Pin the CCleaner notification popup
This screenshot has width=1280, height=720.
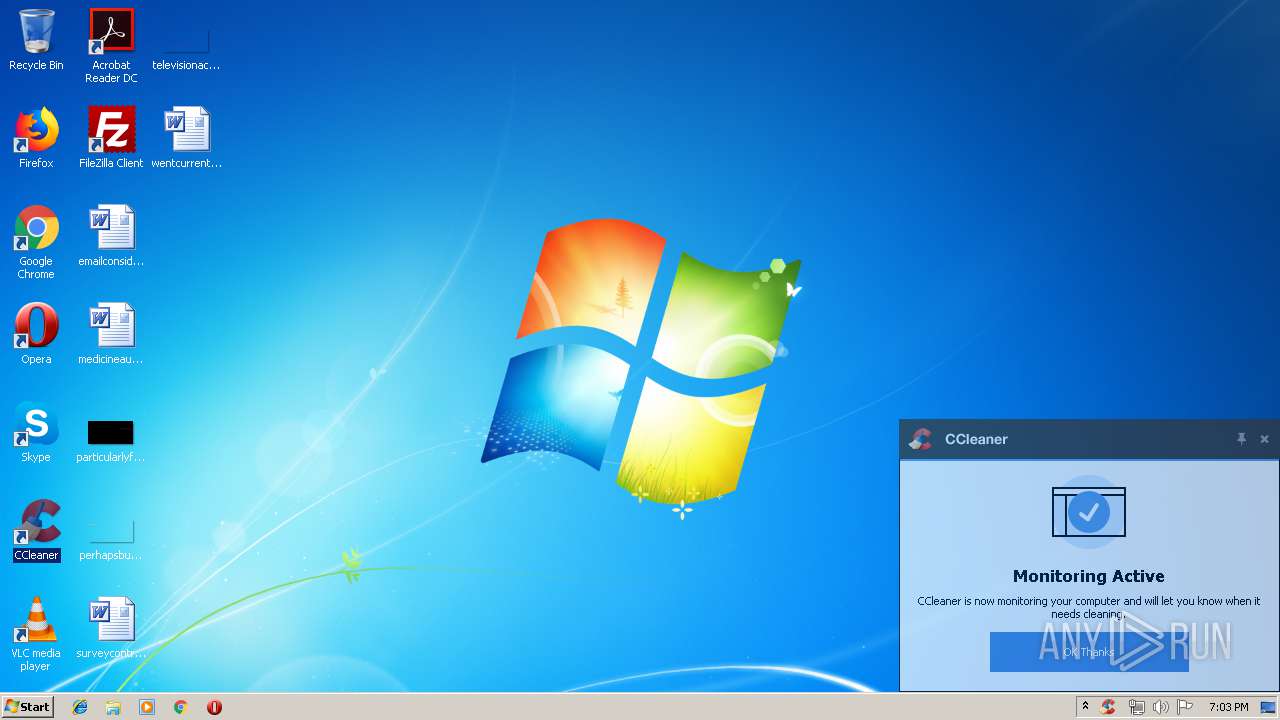click(x=1241, y=438)
